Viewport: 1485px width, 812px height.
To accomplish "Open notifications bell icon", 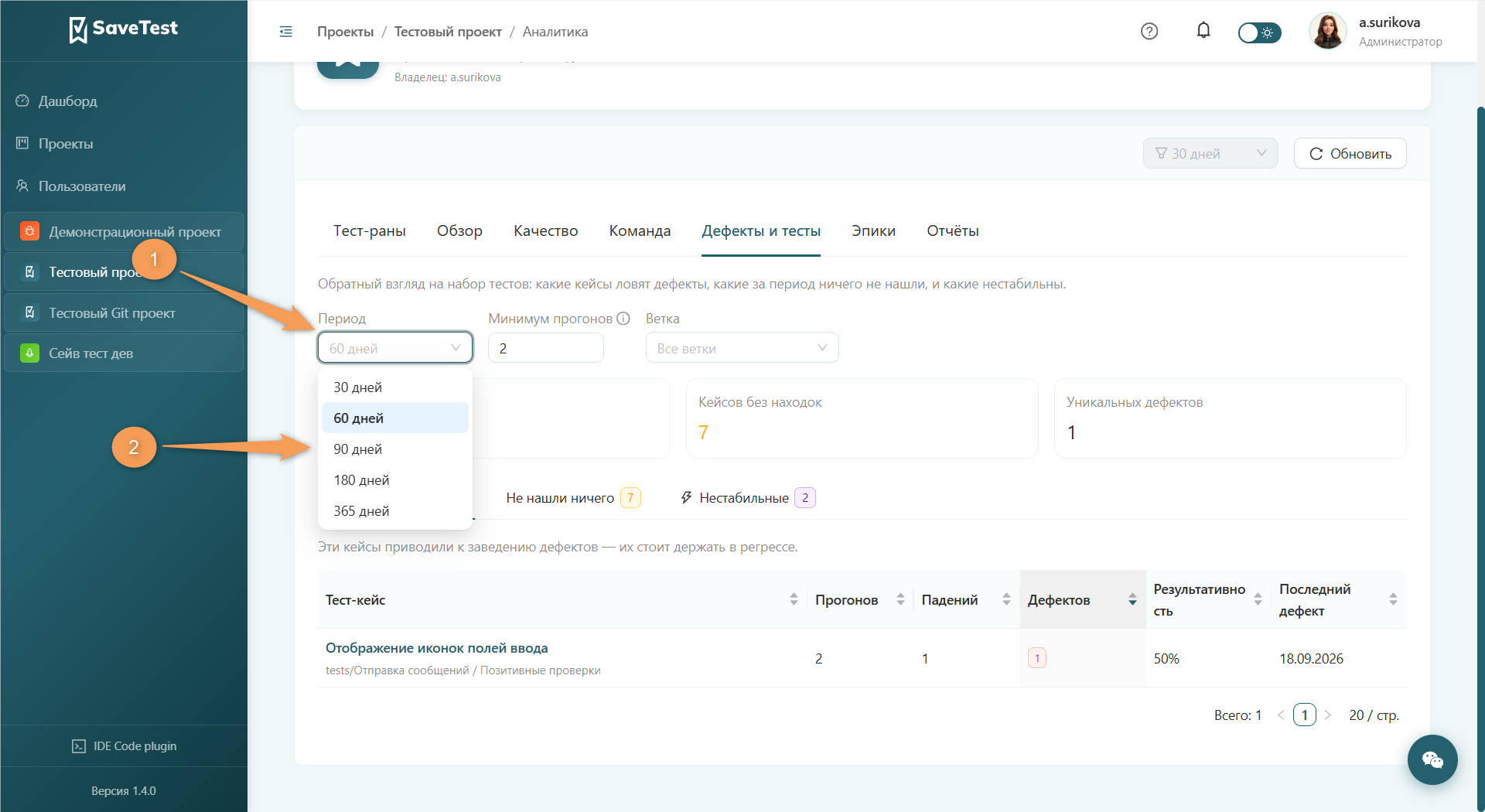I will point(1203,31).
